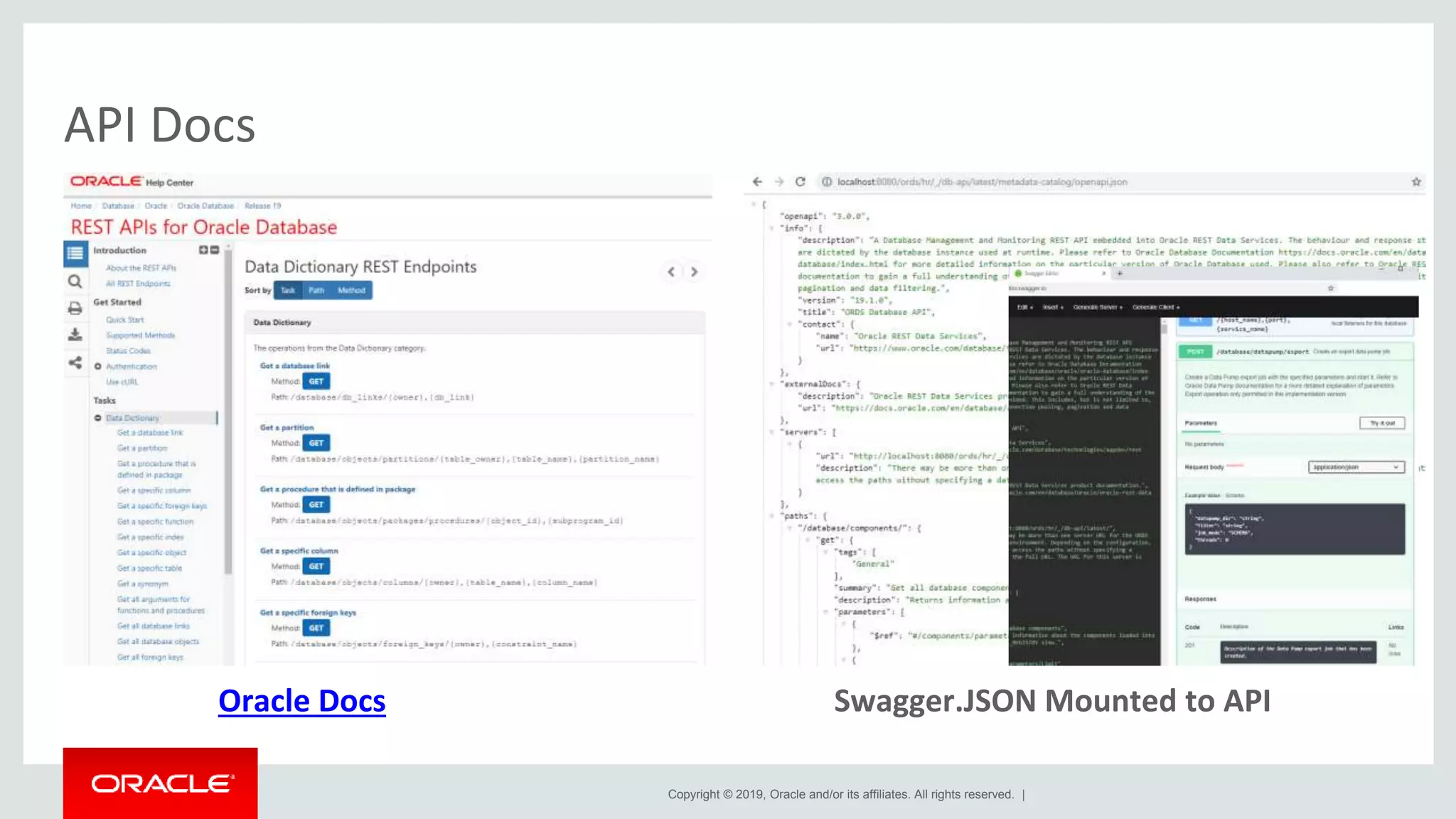The width and height of the screenshot is (1456, 819).
Task: Collapse the "servers" JSON node
Action: click(x=772, y=432)
